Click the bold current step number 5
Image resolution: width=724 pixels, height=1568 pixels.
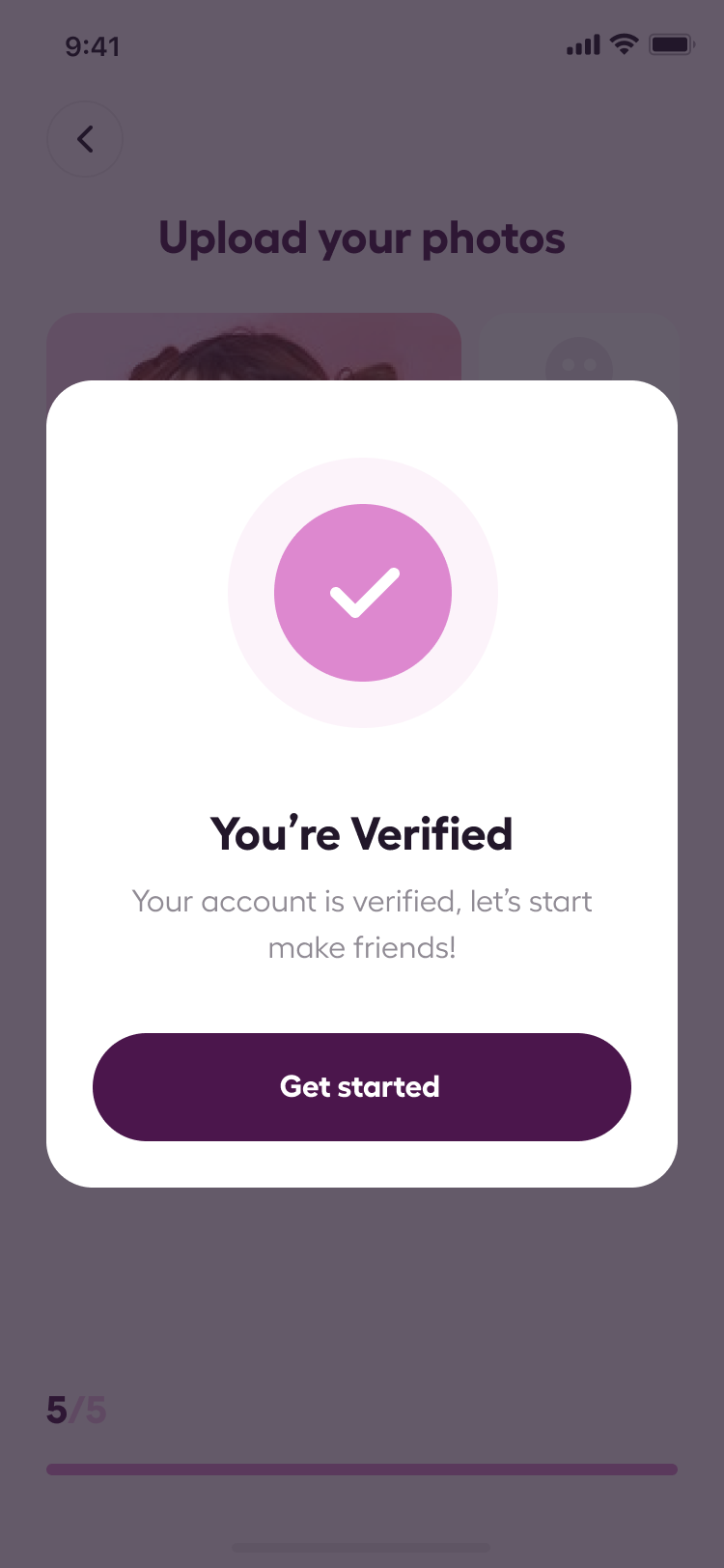57,1411
